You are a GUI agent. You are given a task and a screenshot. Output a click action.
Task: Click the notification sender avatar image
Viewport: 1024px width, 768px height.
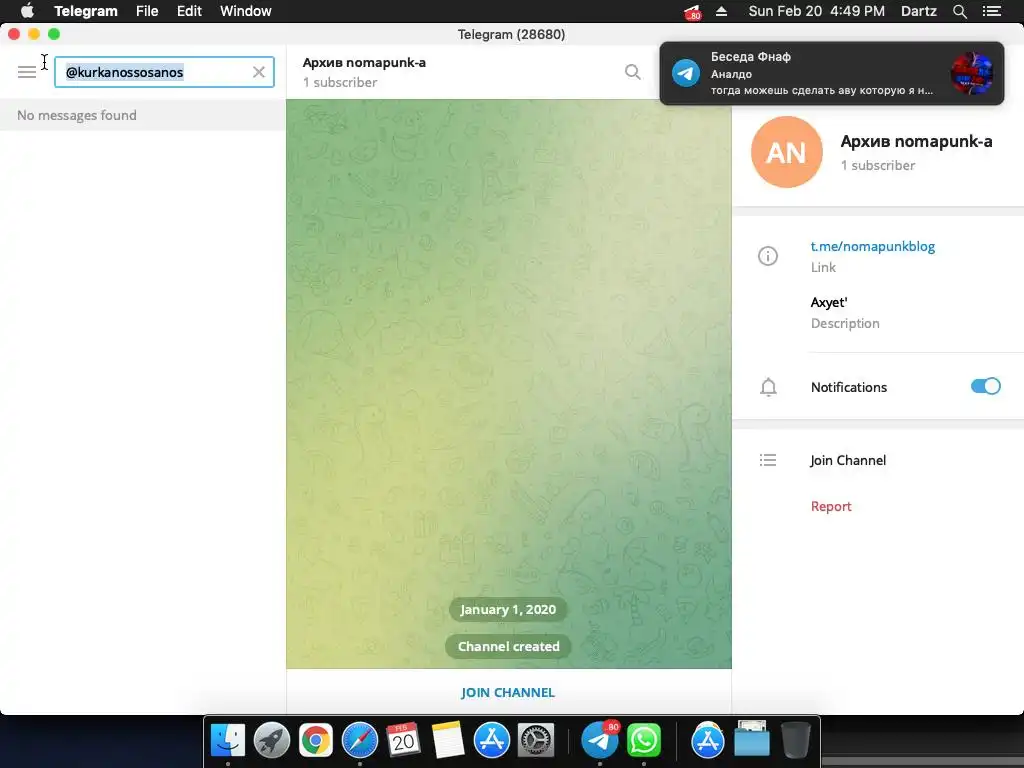pyautogui.click(x=972, y=73)
